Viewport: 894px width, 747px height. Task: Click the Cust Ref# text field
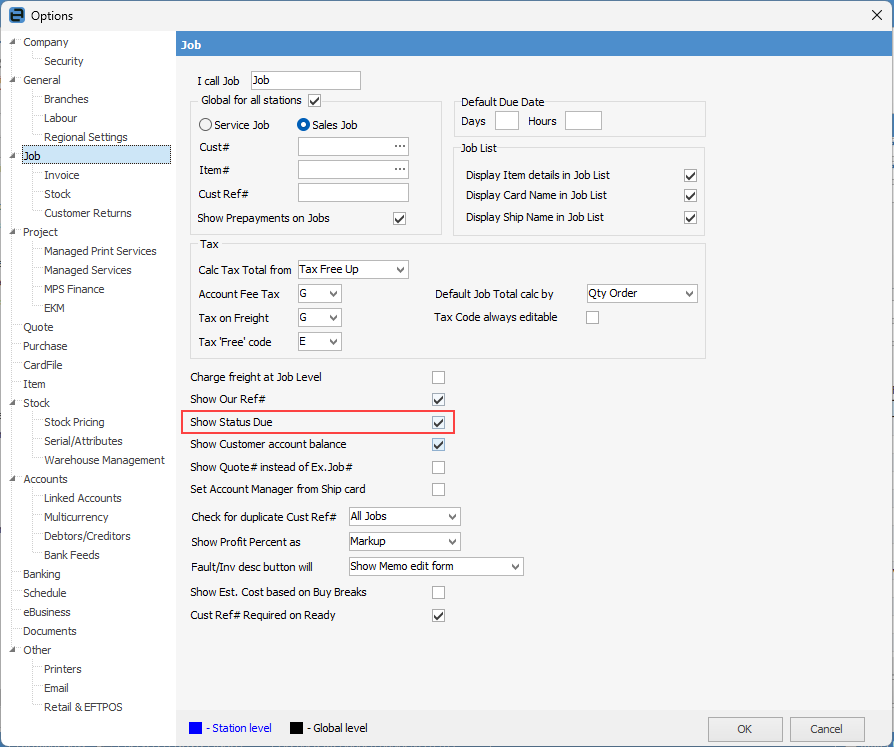coord(353,193)
